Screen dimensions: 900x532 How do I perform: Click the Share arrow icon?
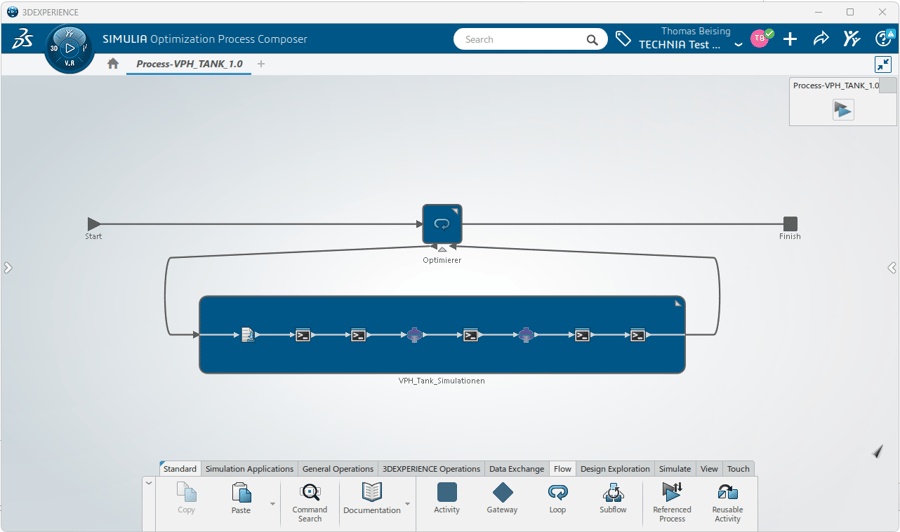[x=821, y=39]
